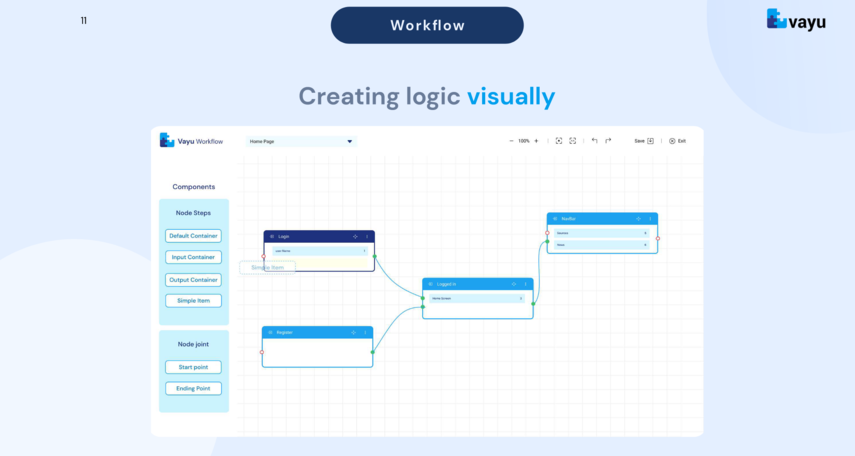Click the target icon on Logged in node
The image size is (855, 456).
tap(514, 284)
